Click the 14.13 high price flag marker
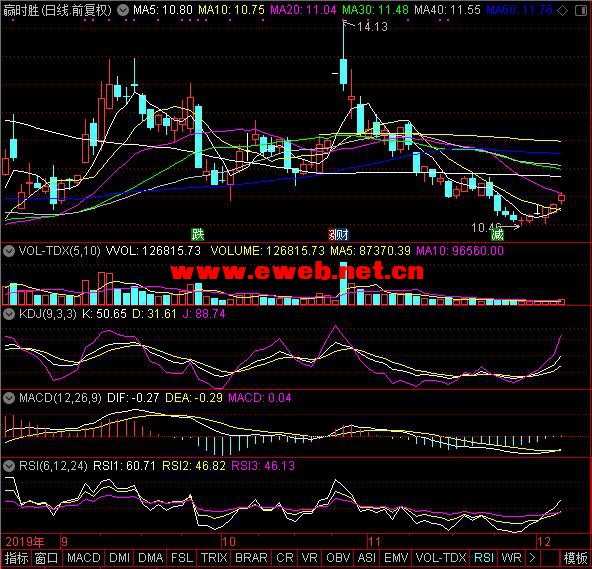 tap(365, 26)
